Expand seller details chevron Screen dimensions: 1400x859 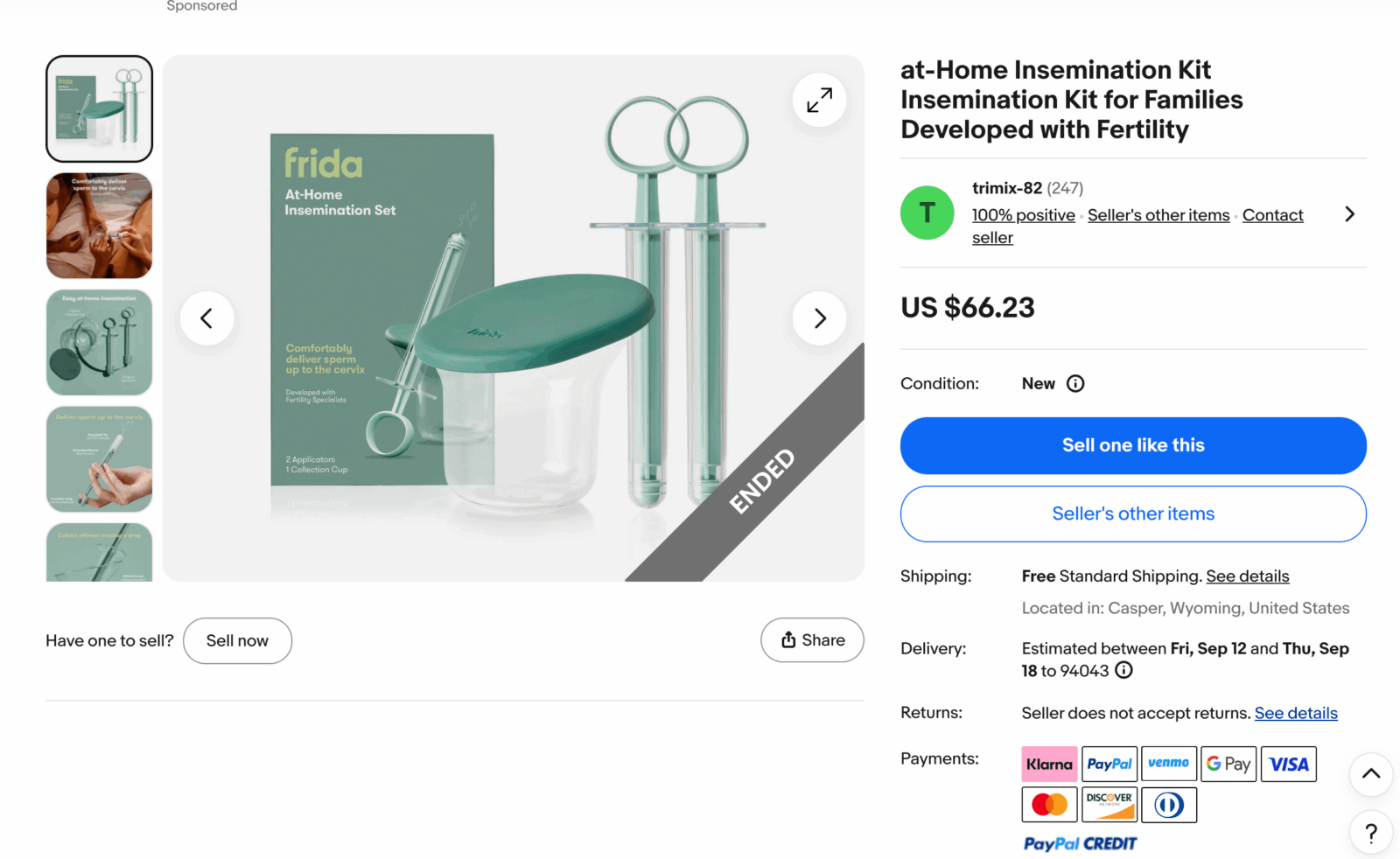(x=1349, y=214)
